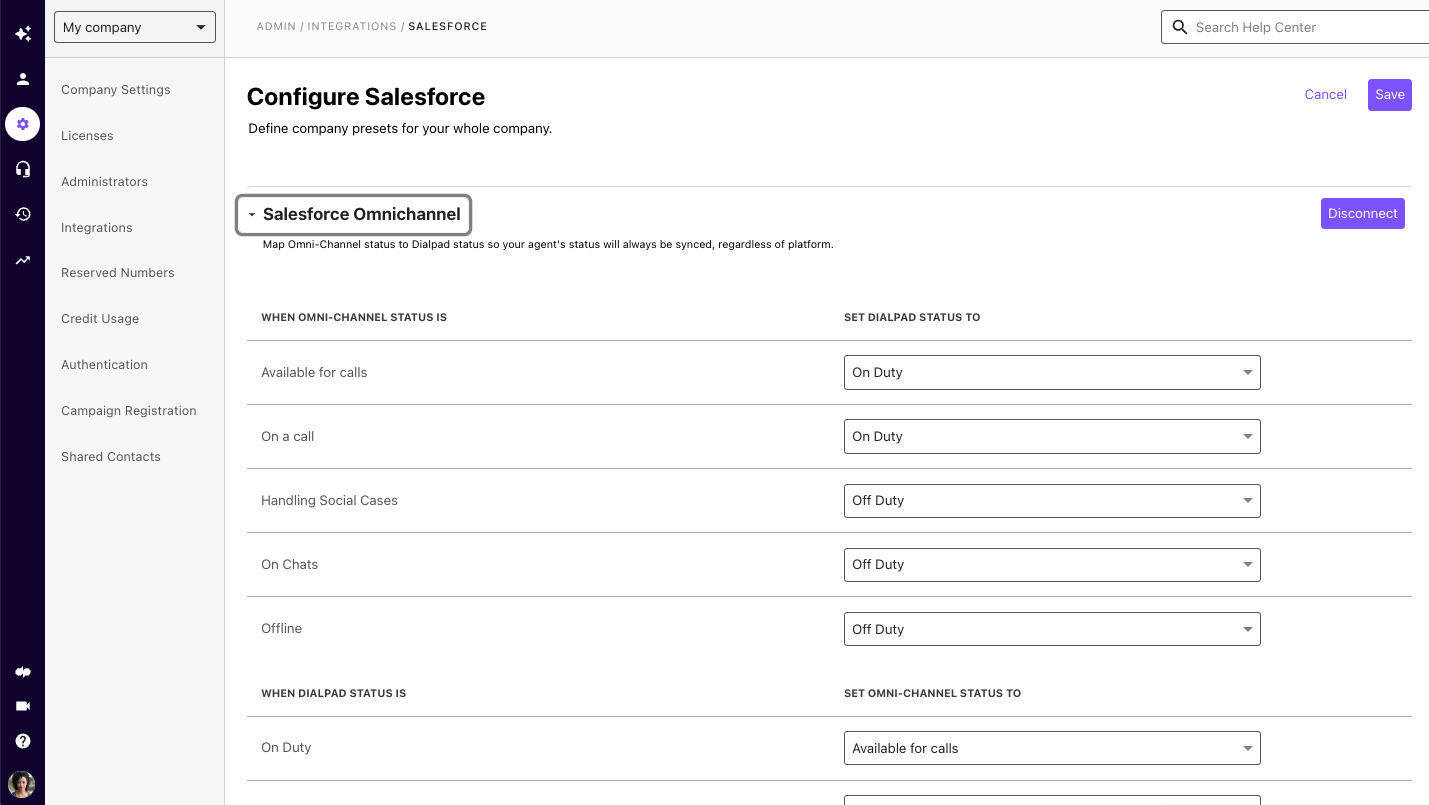Open Dialpad Ai sparkle icon in sidebar

point(22,33)
